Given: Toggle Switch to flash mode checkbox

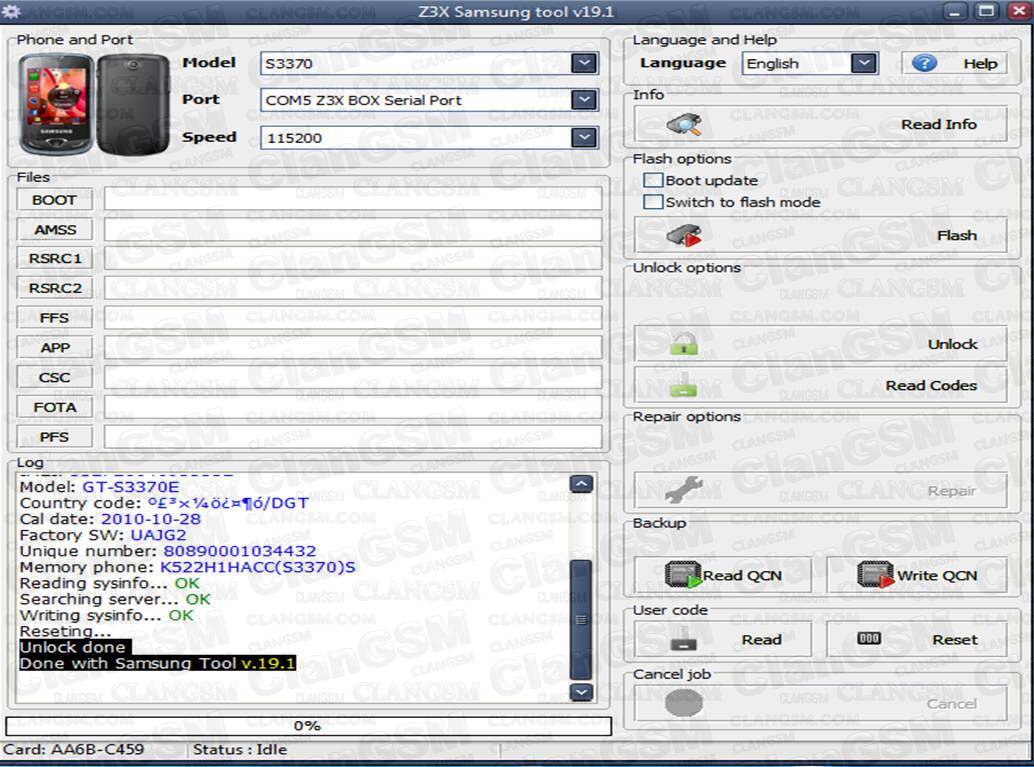Looking at the screenshot, I should pos(653,202).
